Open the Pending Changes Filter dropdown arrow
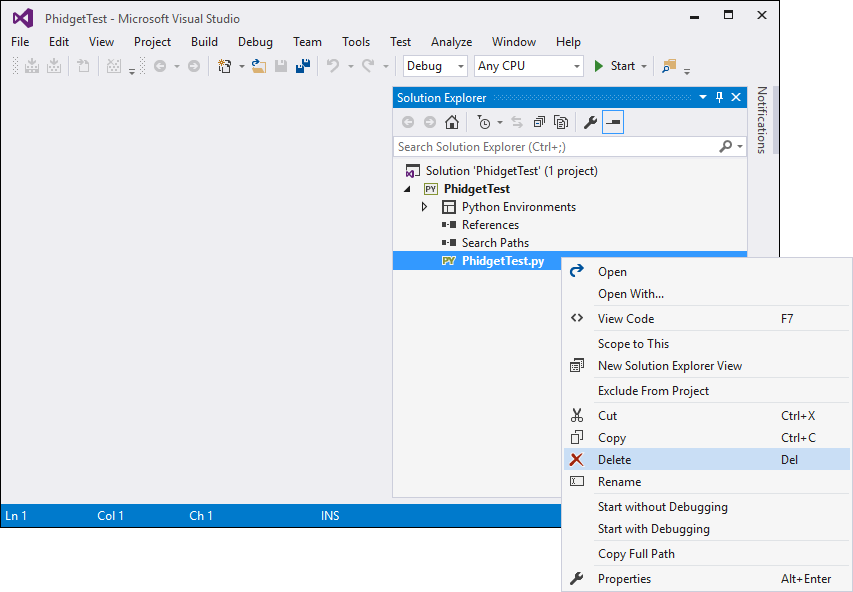The image size is (853, 592). pyautogui.click(x=500, y=122)
